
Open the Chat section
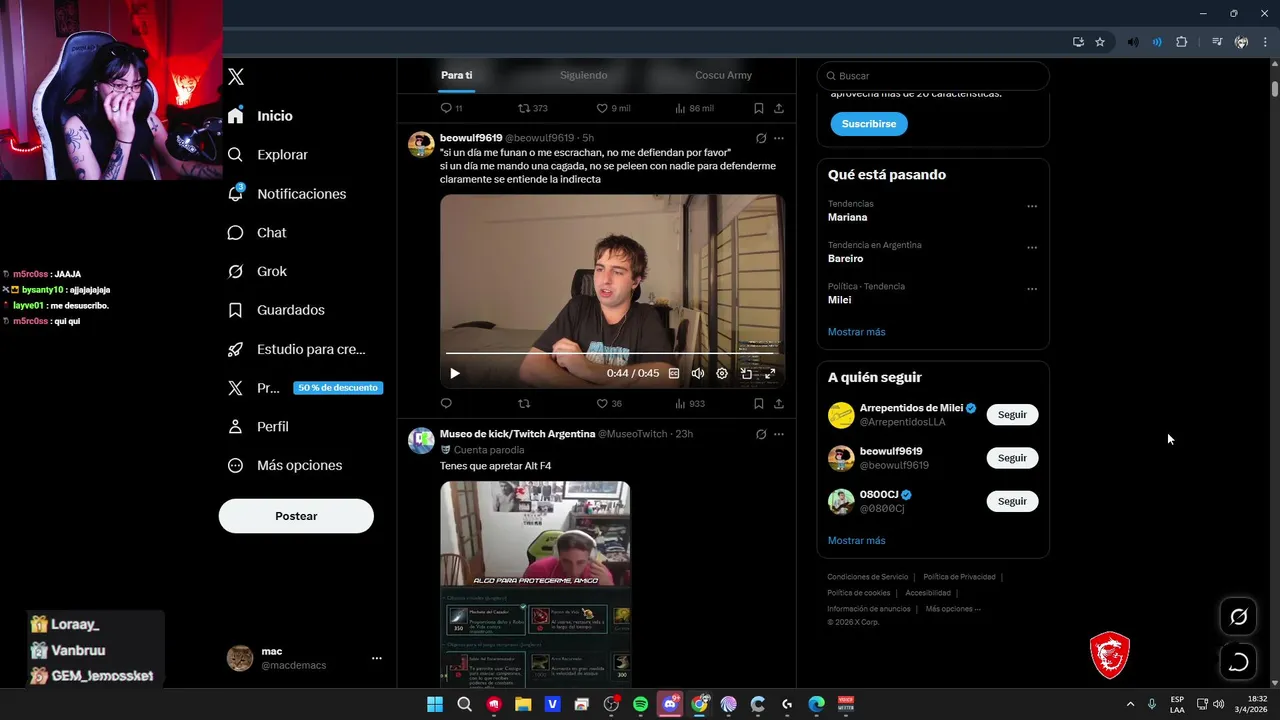[x=256, y=232]
